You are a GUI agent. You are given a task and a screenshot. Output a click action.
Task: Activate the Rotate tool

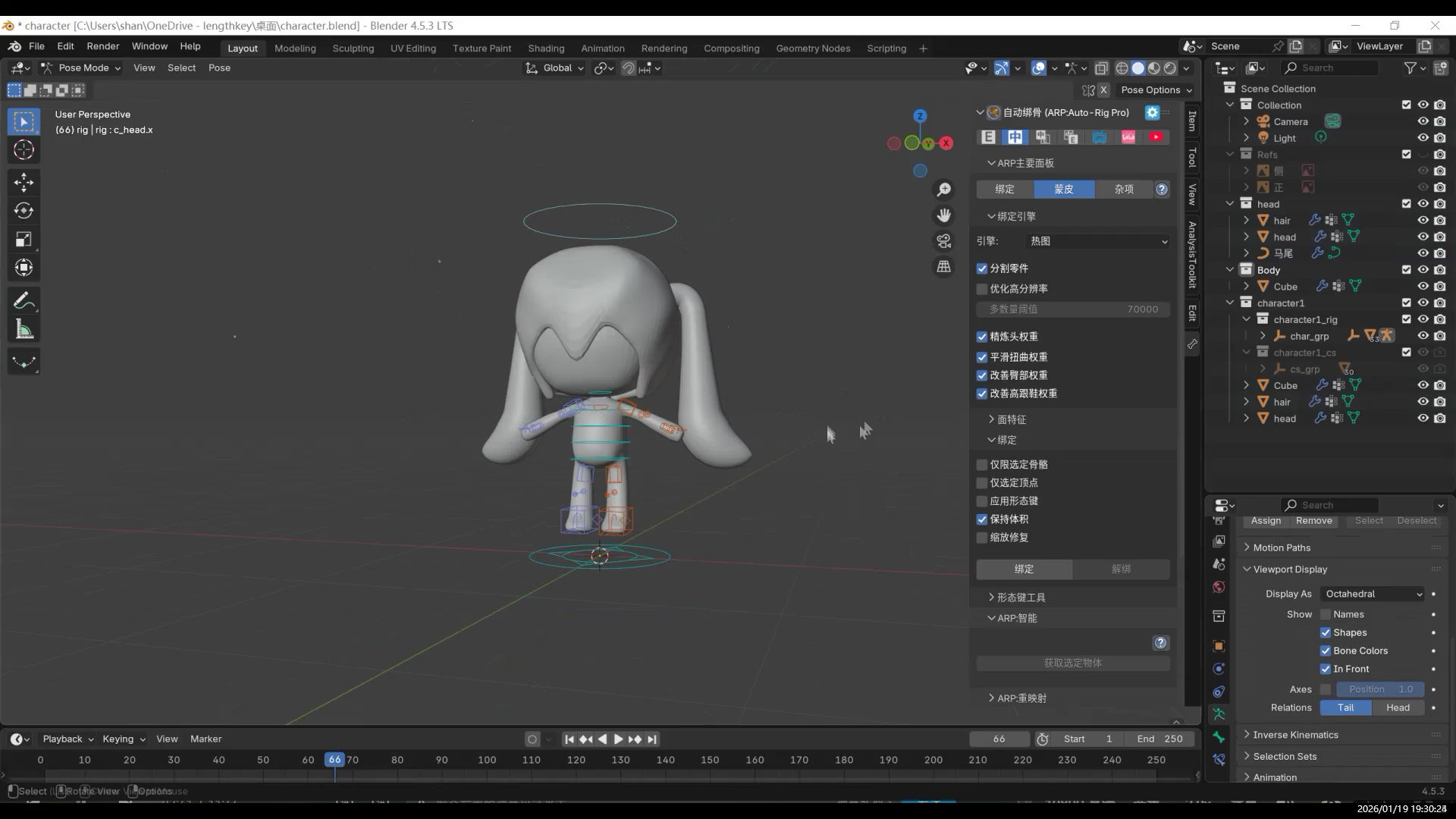pyautogui.click(x=24, y=211)
